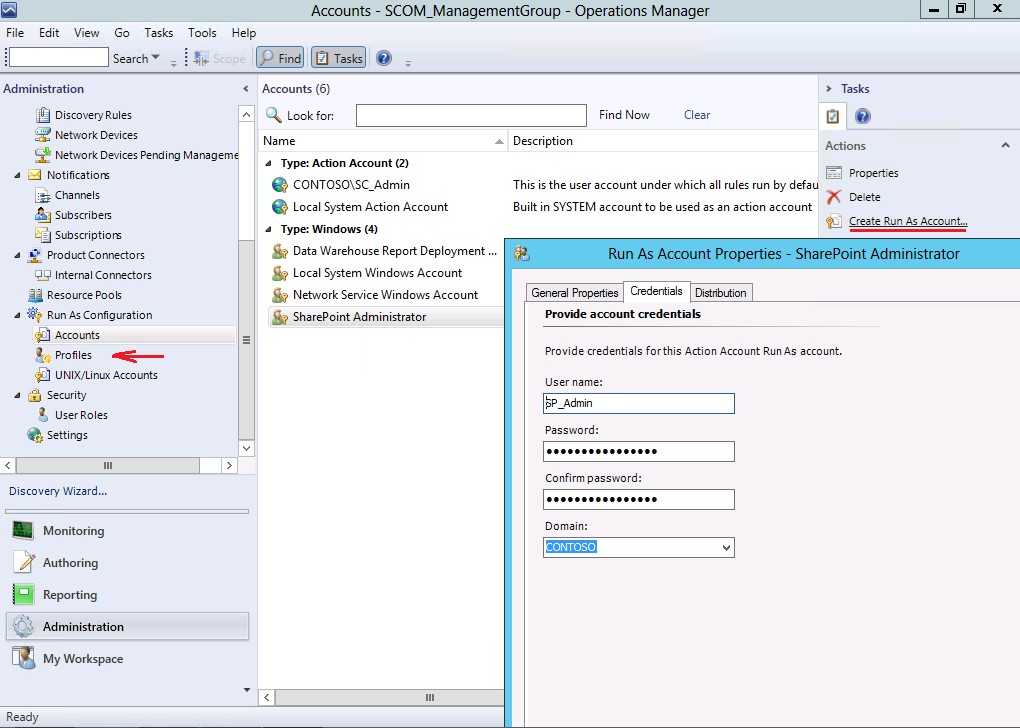The width and height of the screenshot is (1020, 728).
Task: Click the Find Now button
Action: (x=624, y=115)
